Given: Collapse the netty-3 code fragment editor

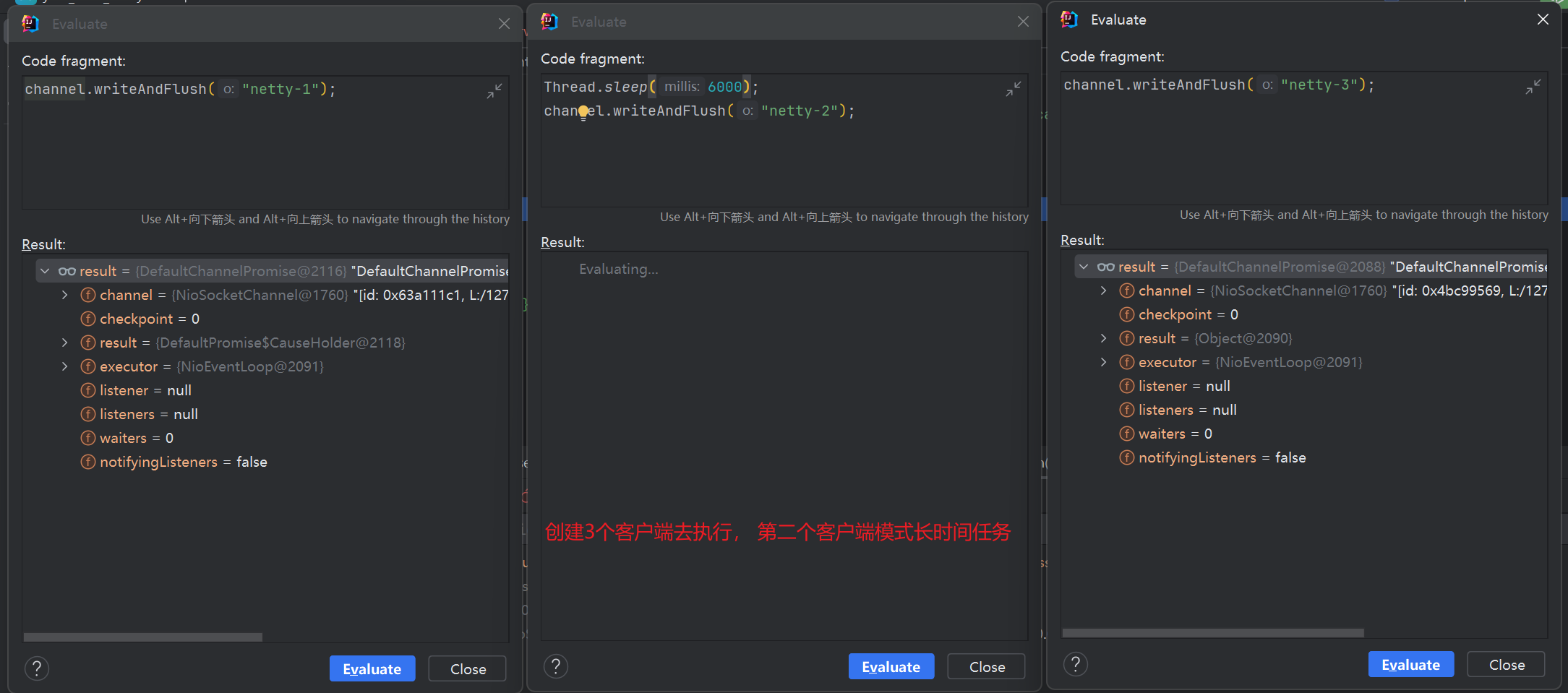Looking at the screenshot, I should click(1533, 87).
